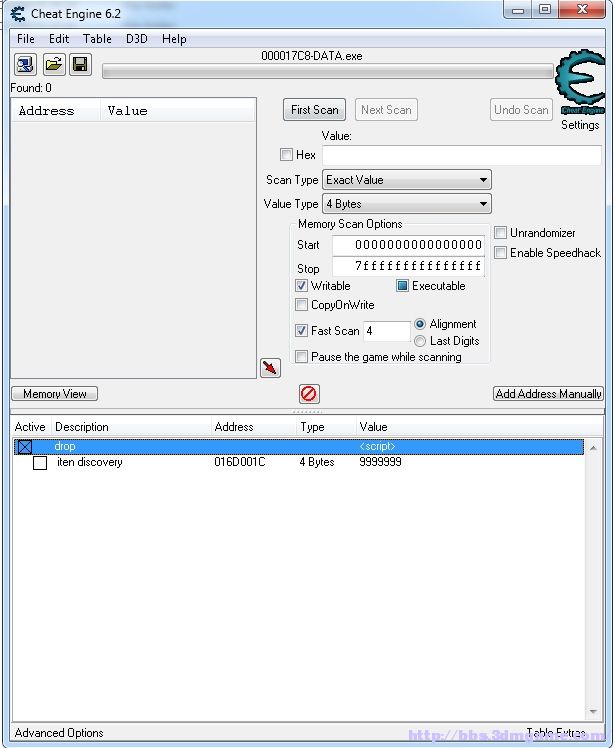Open the D3D menu
The width and height of the screenshot is (615, 748).
137,39
